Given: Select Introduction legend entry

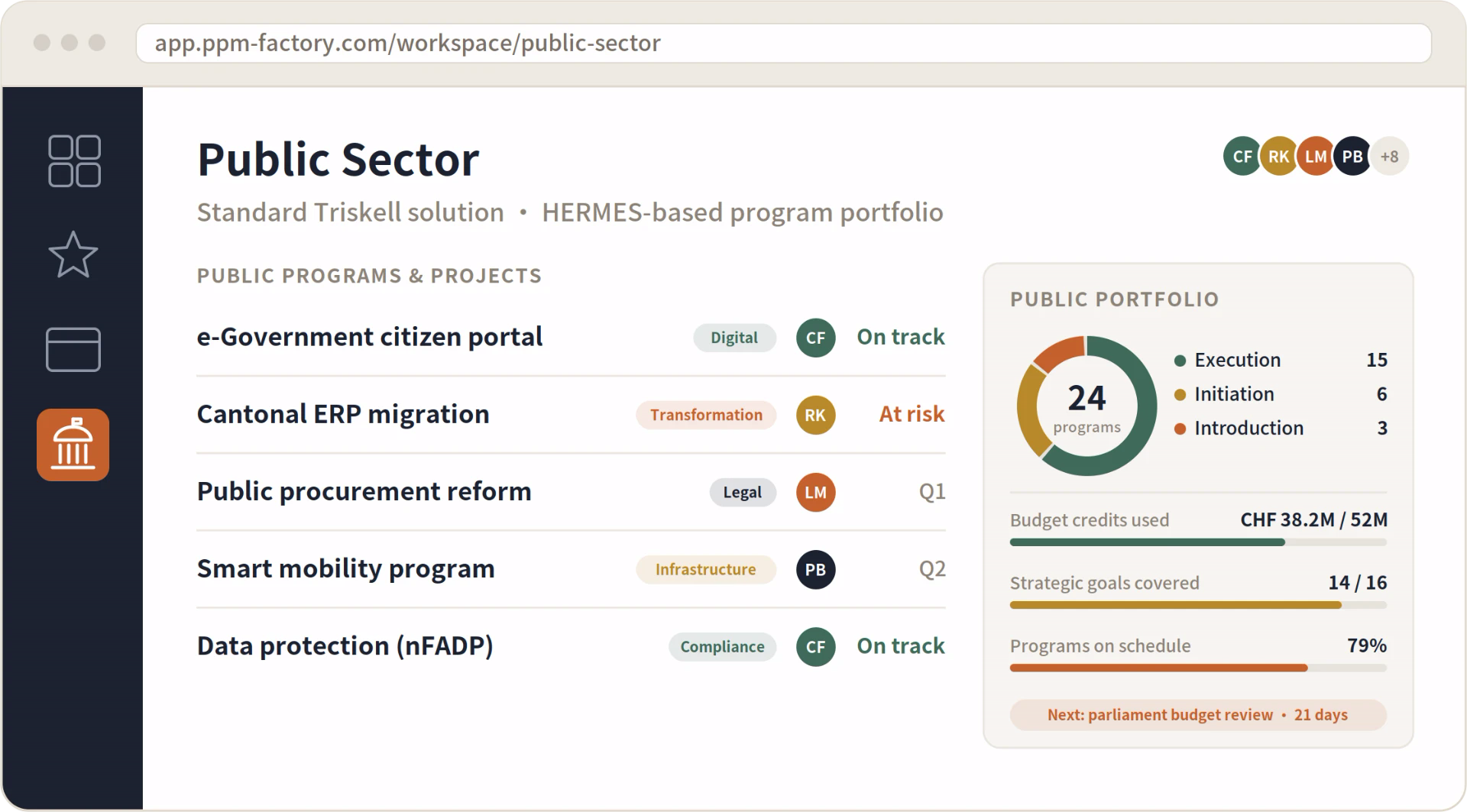Looking at the screenshot, I should click(x=1281, y=428).
